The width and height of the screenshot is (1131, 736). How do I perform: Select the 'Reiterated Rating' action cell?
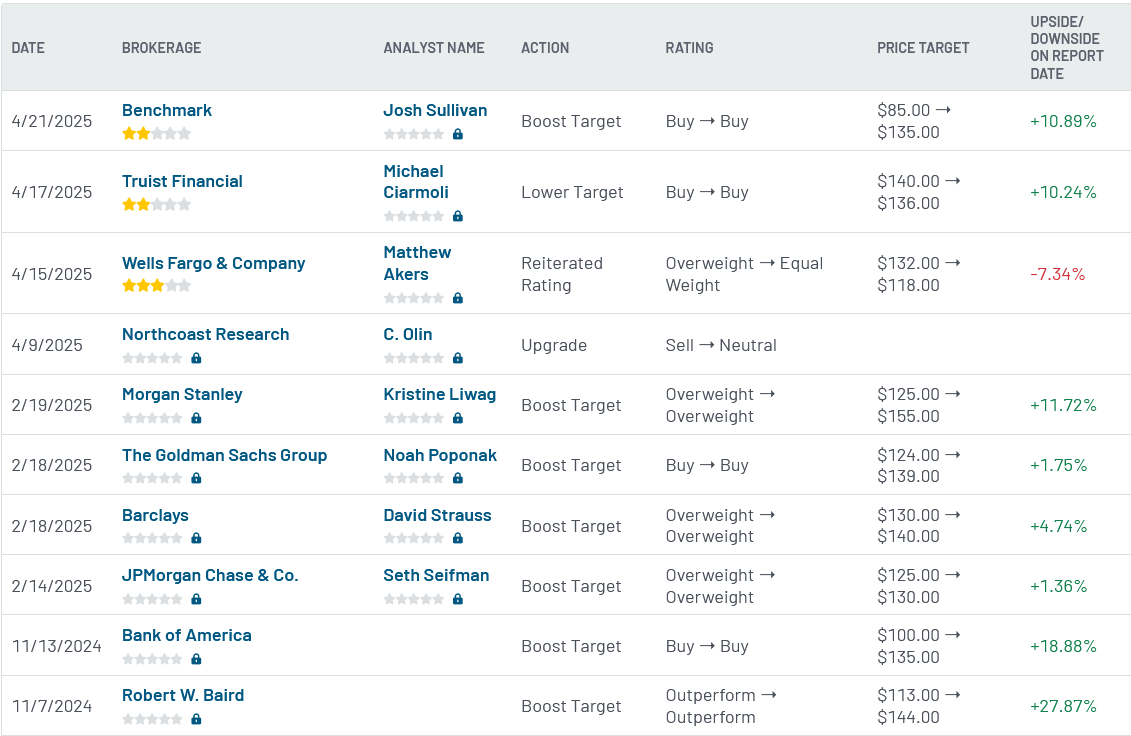pyautogui.click(x=562, y=274)
